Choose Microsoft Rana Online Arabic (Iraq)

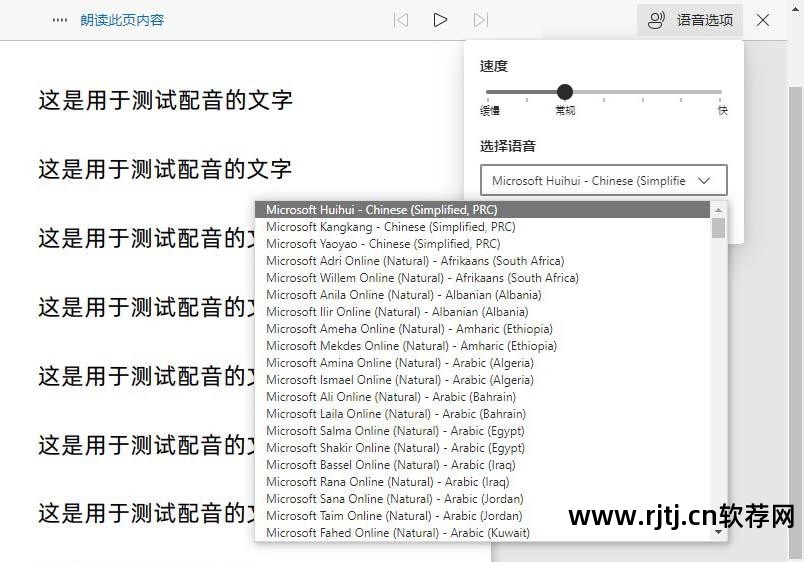(482, 481)
